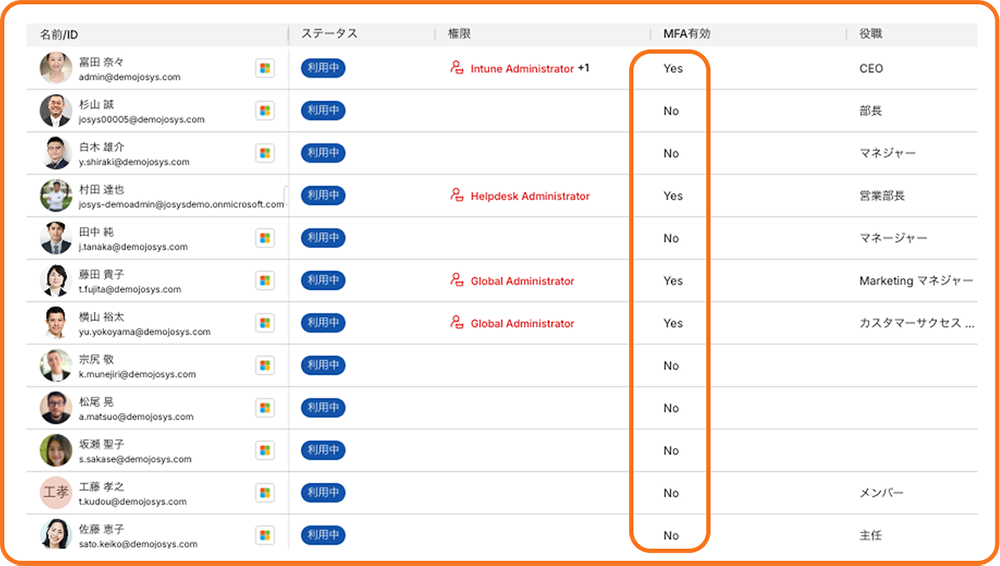This screenshot has height=566, width=1000.
Task: Click role icon in 藤田 貴子 Global Administrator
Action: coord(457,281)
